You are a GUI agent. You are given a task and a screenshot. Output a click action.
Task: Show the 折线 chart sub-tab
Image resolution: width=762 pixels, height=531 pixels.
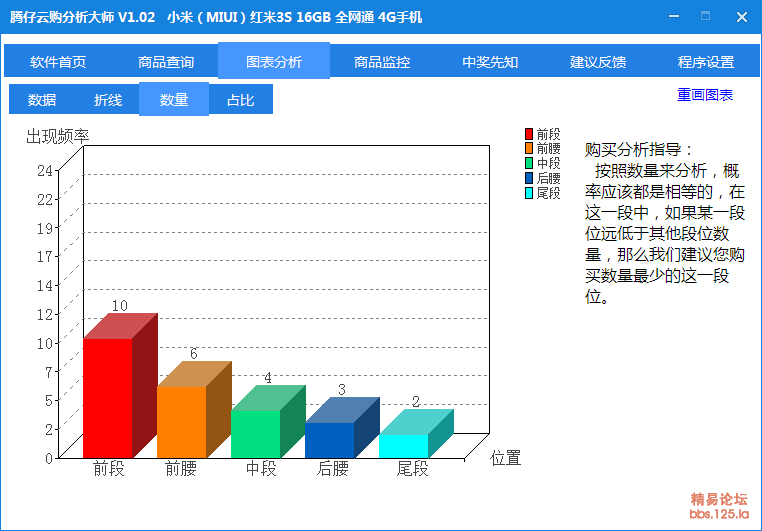pyautogui.click(x=108, y=100)
